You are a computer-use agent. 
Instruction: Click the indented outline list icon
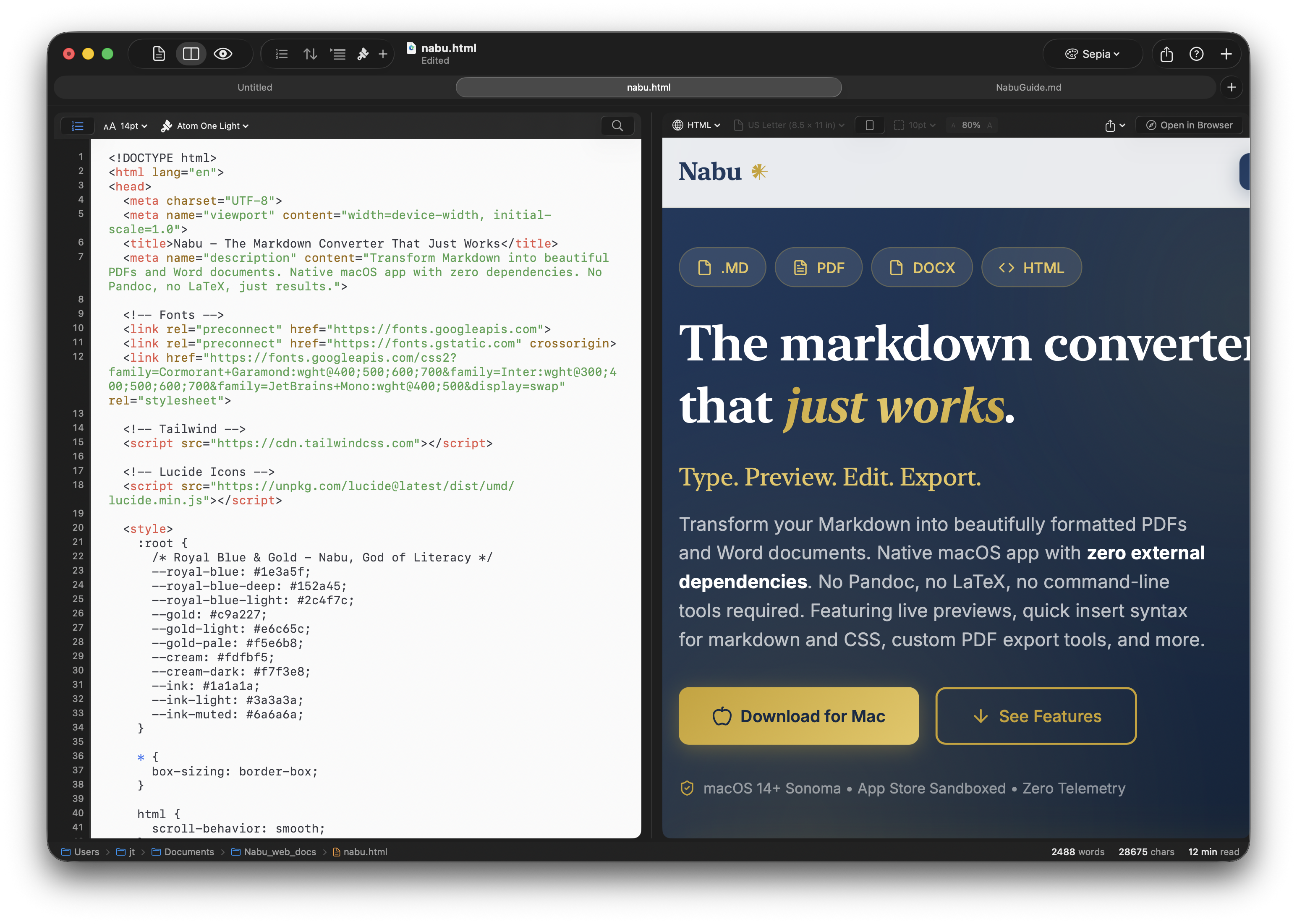338,54
